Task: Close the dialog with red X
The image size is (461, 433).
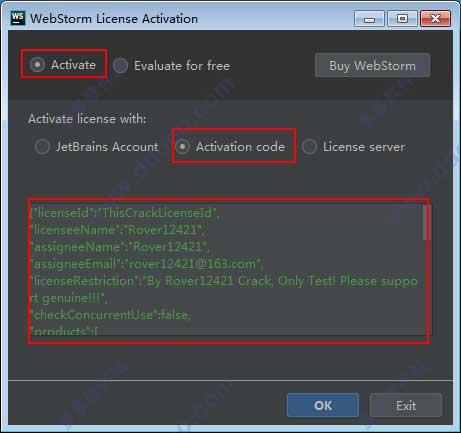Action: tap(435, 19)
